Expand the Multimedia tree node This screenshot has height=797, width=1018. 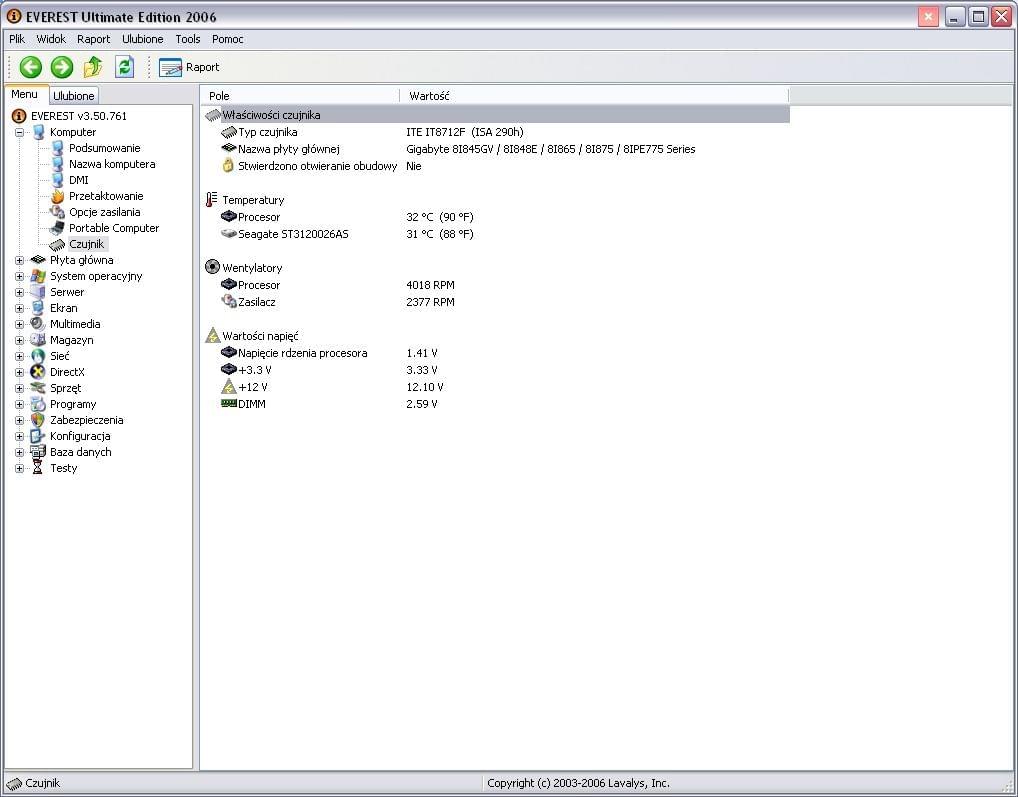(x=19, y=324)
